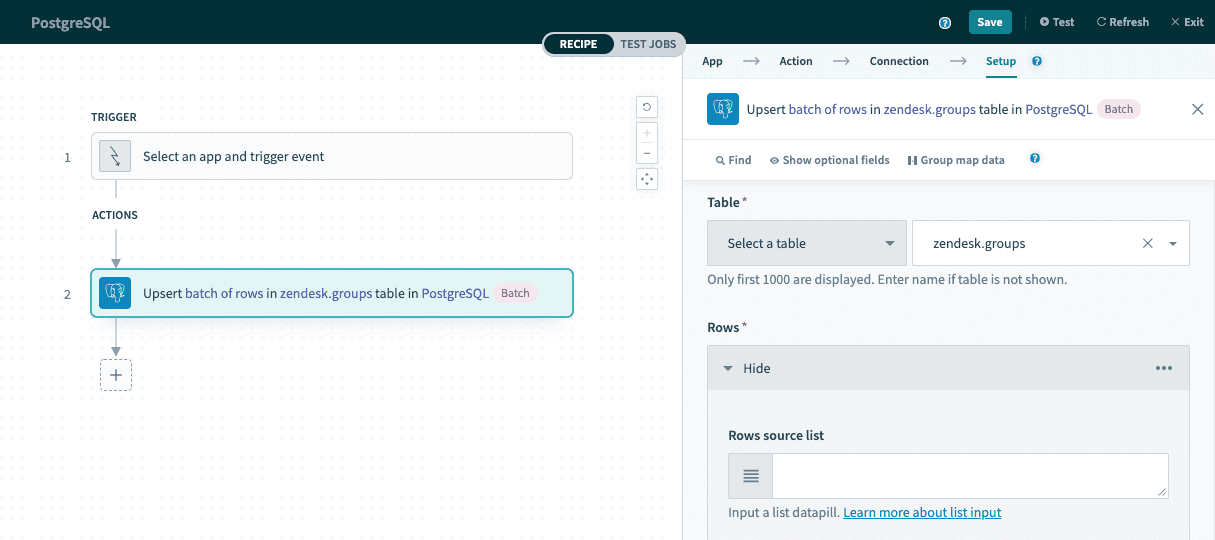Image resolution: width=1215 pixels, height=540 pixels.
Task: Expand the zendesk.groups table dropdown arrow
Action: click(x=1172, y=243)
